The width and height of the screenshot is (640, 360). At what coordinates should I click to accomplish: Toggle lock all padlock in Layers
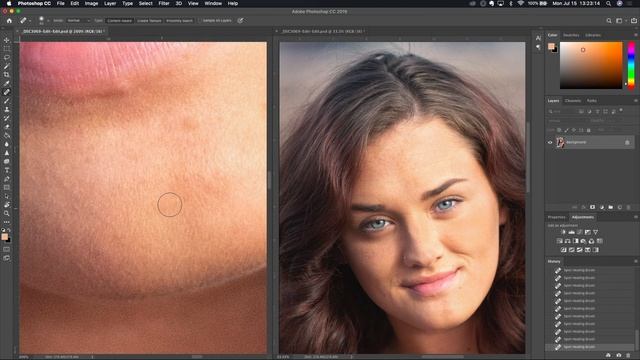(589, 130)
